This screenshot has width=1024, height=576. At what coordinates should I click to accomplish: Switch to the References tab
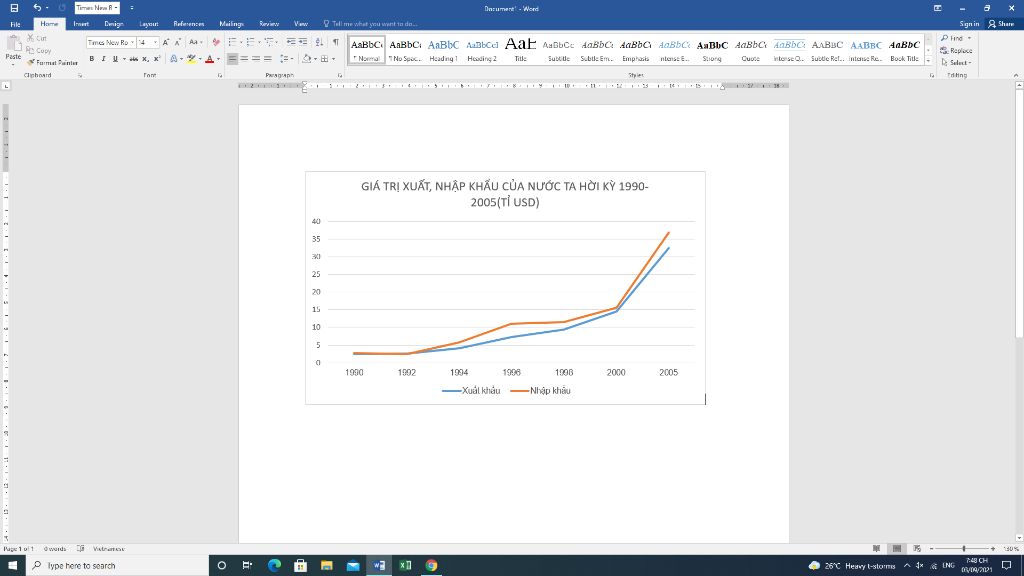tap(189, 24)
